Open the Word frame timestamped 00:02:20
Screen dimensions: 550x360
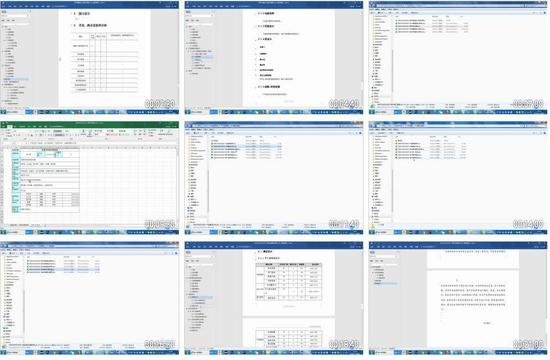(x=89, y=58)
